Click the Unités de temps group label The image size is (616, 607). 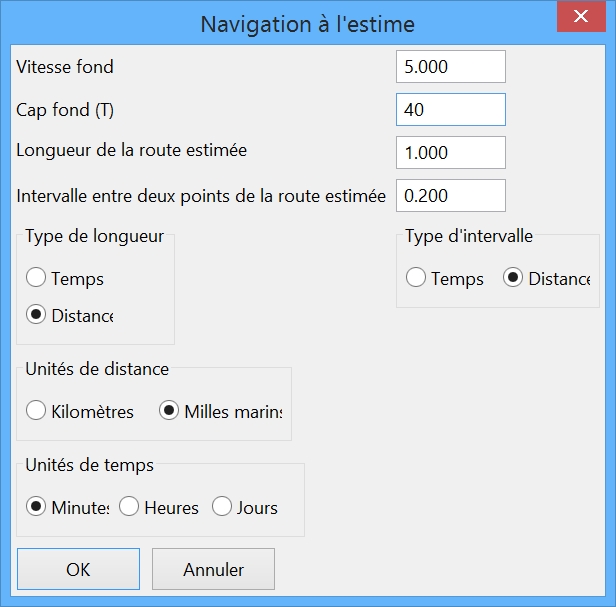tap(89, 465)
